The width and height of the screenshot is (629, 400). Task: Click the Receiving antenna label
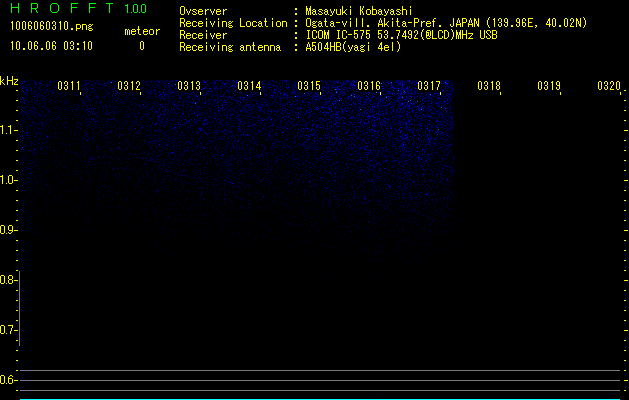coord(230,47)
